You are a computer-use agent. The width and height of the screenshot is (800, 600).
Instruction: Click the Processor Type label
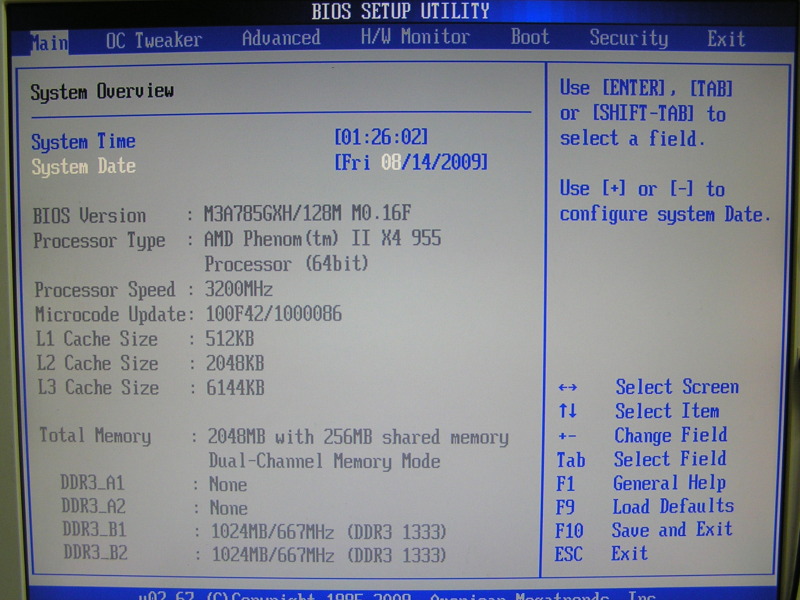coord(99,241)
